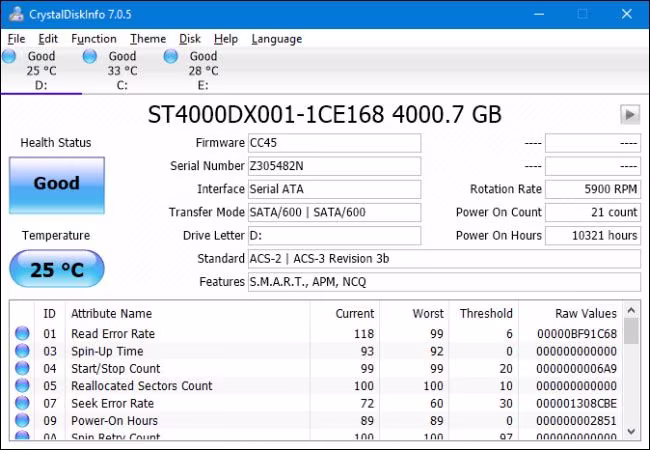
Task: Click the 25 °C temperature button
Action: coord(57,269)
